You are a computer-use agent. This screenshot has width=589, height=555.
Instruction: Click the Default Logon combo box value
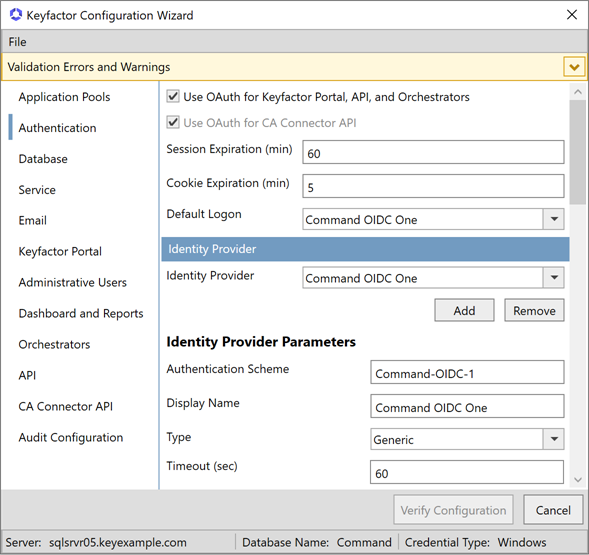click(x=423, y=219)
